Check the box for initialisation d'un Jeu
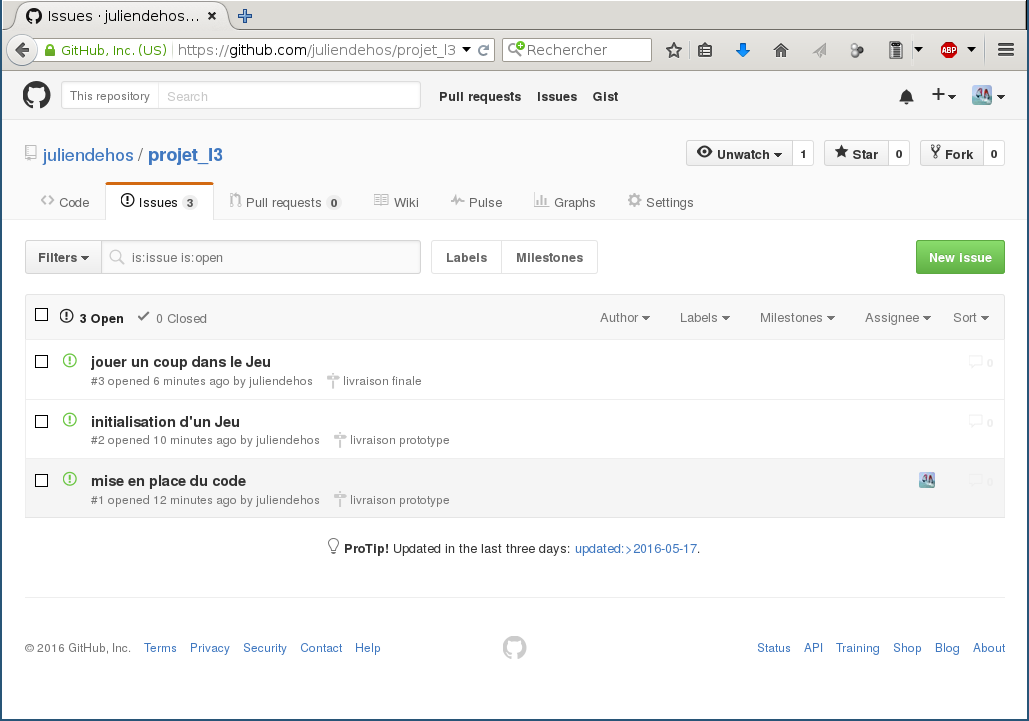Screen dimensions: 1029x721 [x=41, y=421]
